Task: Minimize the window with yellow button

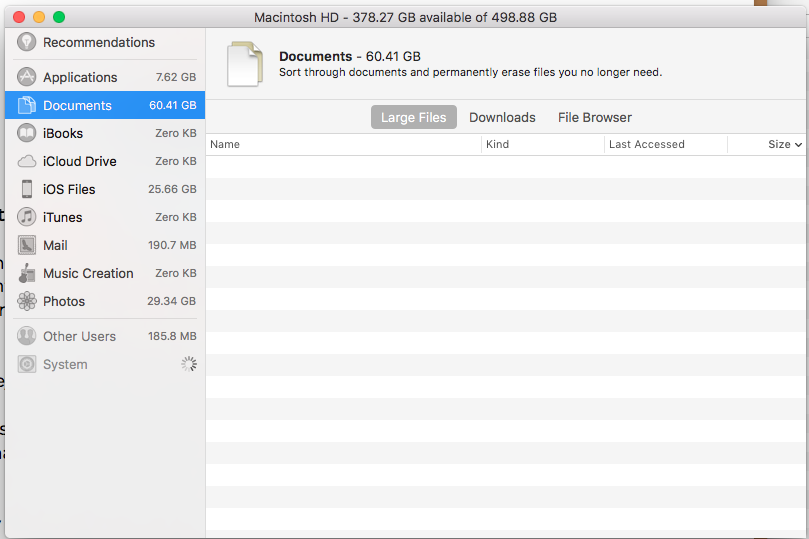Action: 39,18
